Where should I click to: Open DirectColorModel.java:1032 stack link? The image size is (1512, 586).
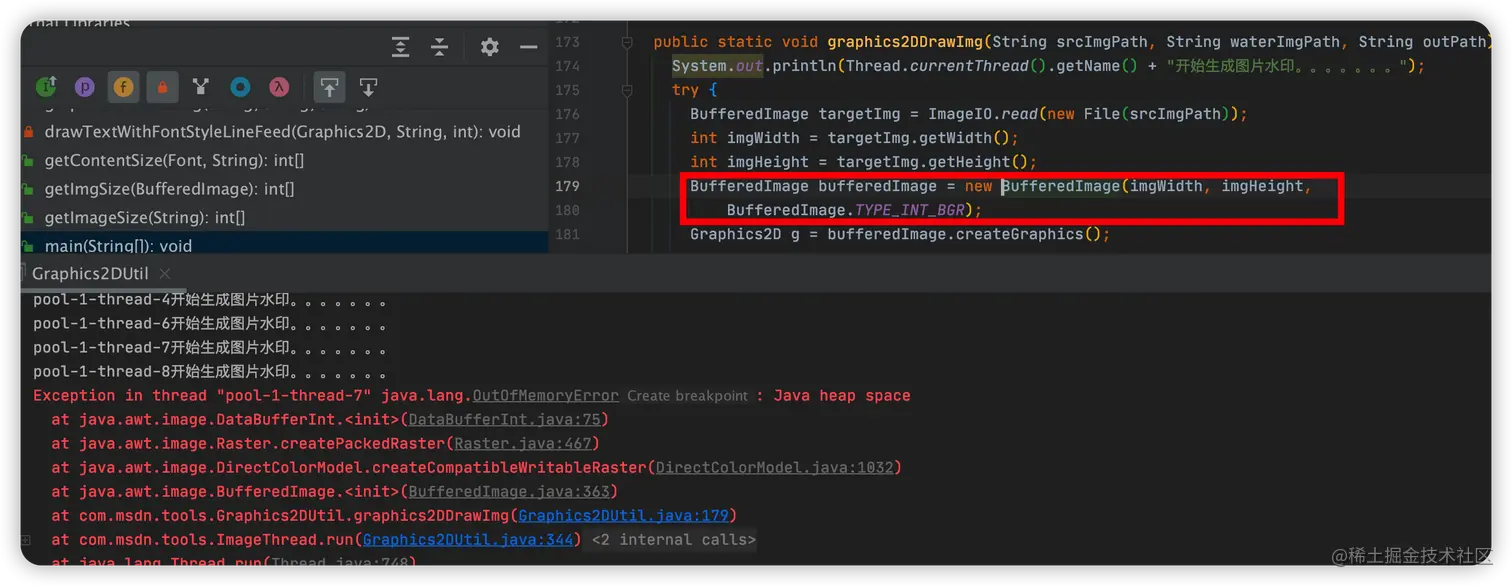click(x=774, y=468)
